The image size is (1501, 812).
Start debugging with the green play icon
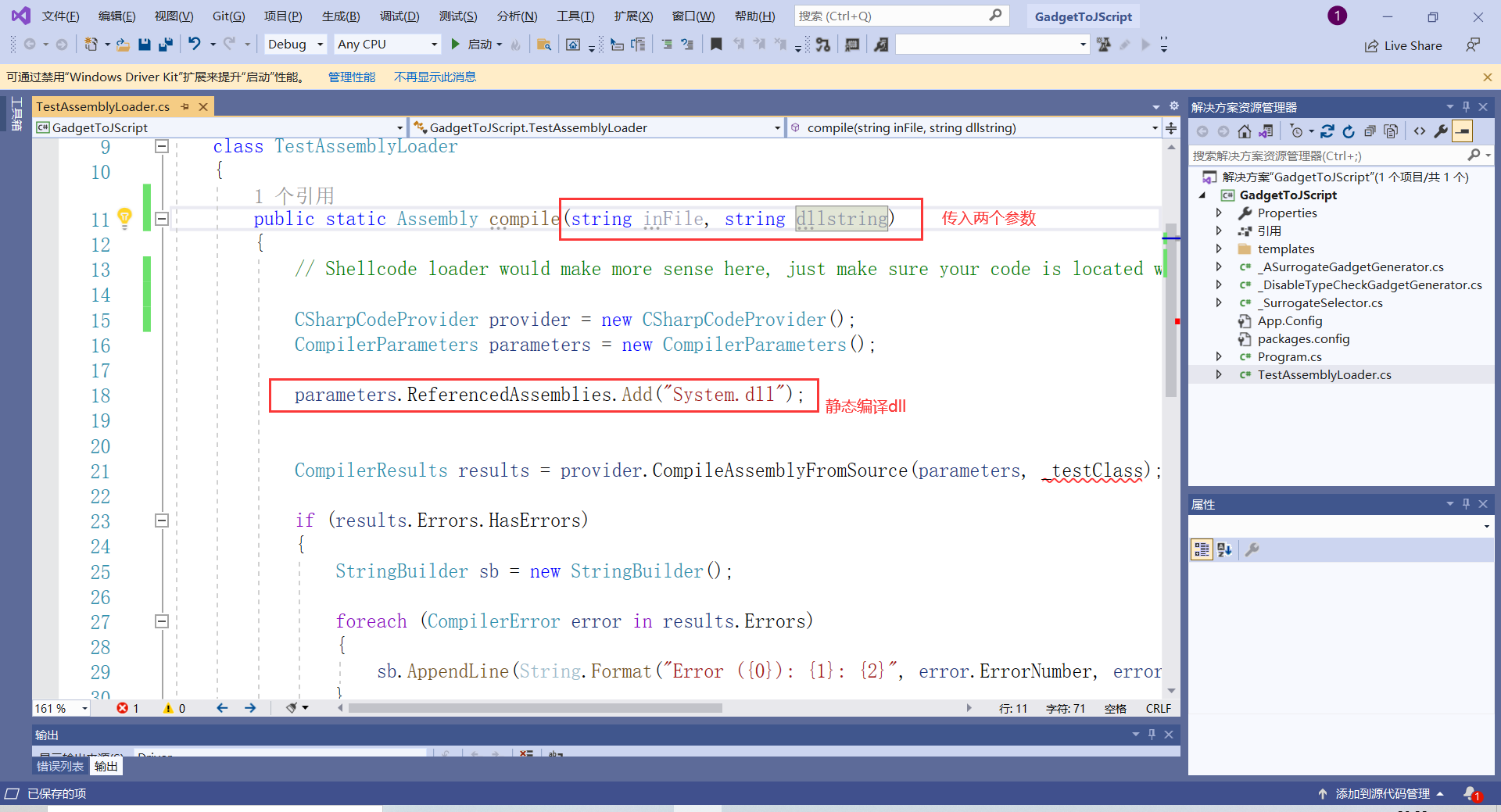455,45
